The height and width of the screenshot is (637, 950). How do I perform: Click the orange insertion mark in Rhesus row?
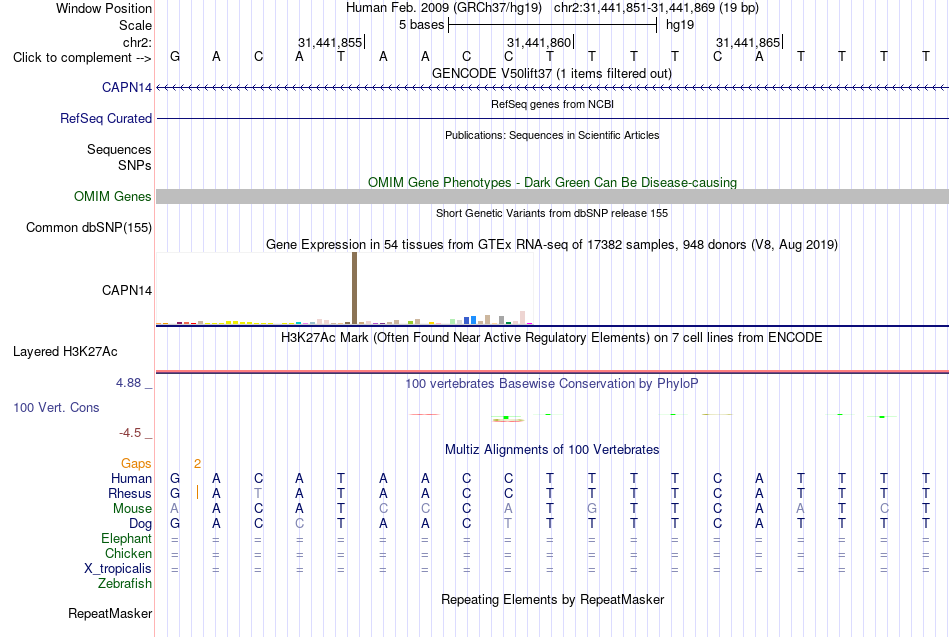(198, 492)
